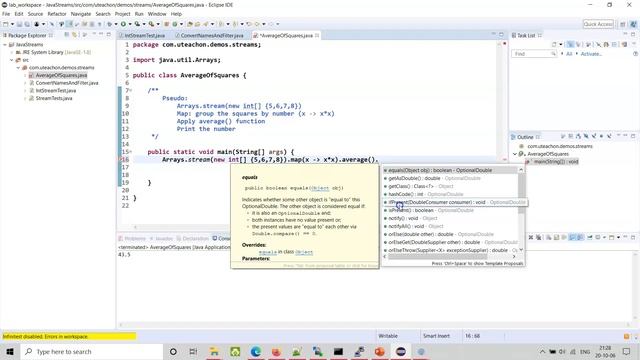Screen dimensions: 640x360
Task: Select StreamTests.java in Package Explorer
Action: (x=54, y=98)
